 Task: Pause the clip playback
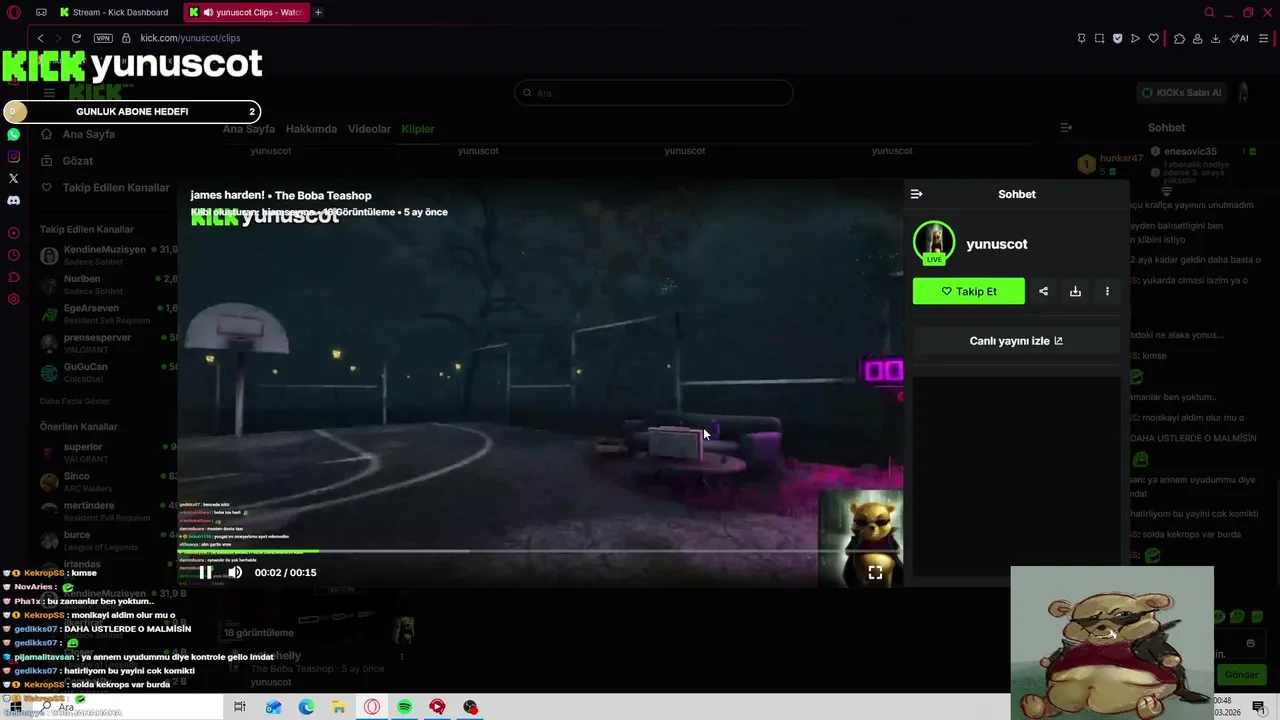pos(205,572)
